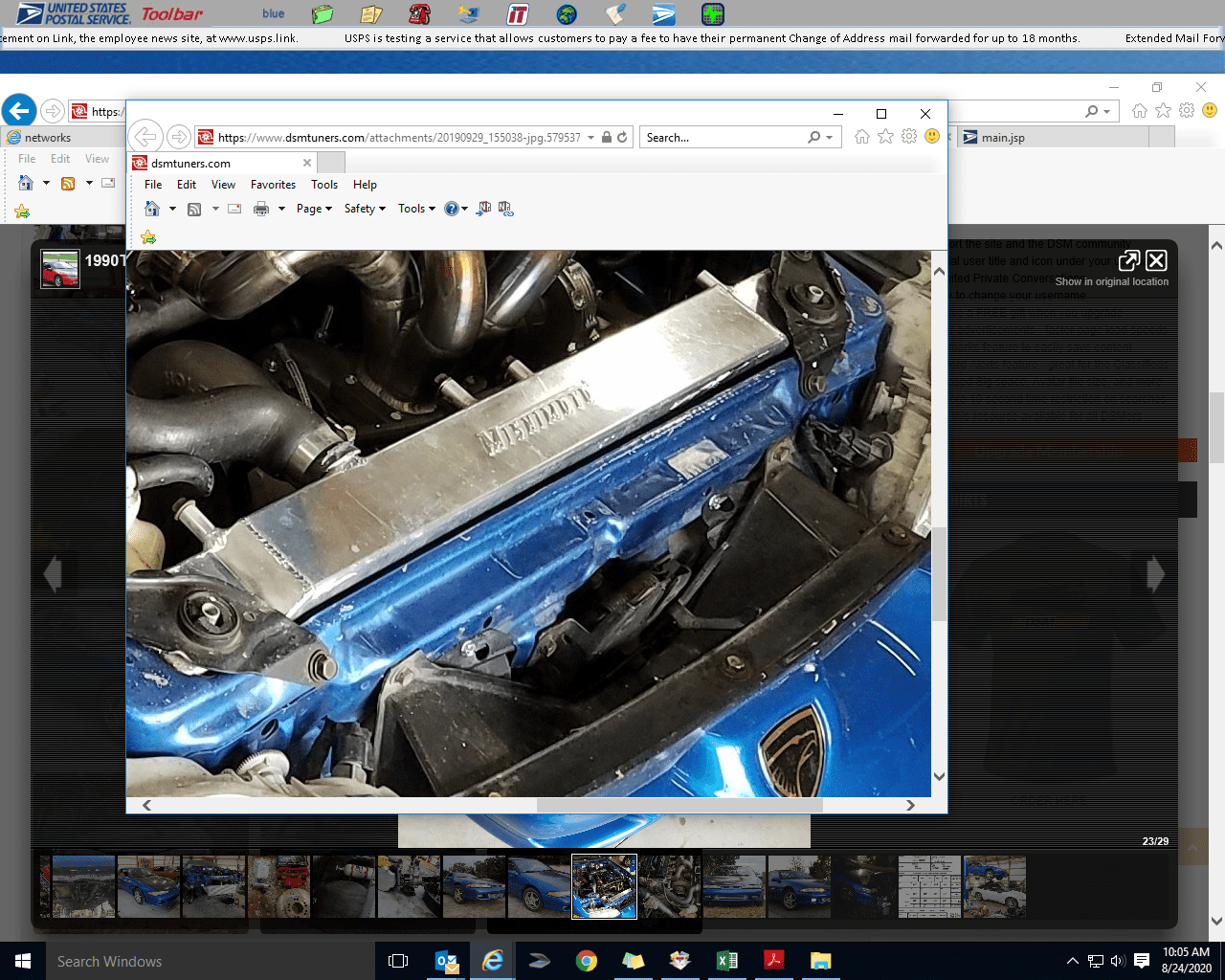Go back in the front dsmtuners window
The image size is (1225, 980).
(145, 137)
